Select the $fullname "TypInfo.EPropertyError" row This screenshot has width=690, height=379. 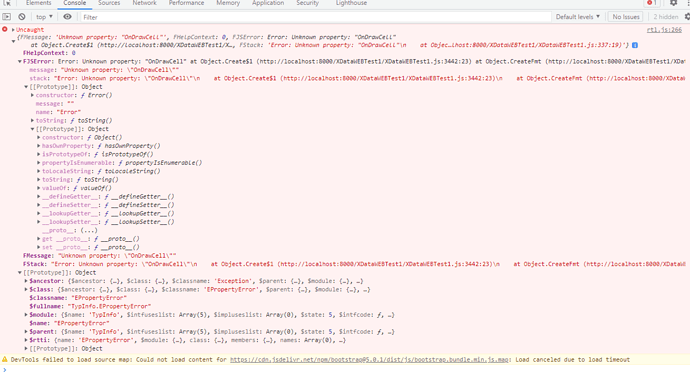coord(90,306)
